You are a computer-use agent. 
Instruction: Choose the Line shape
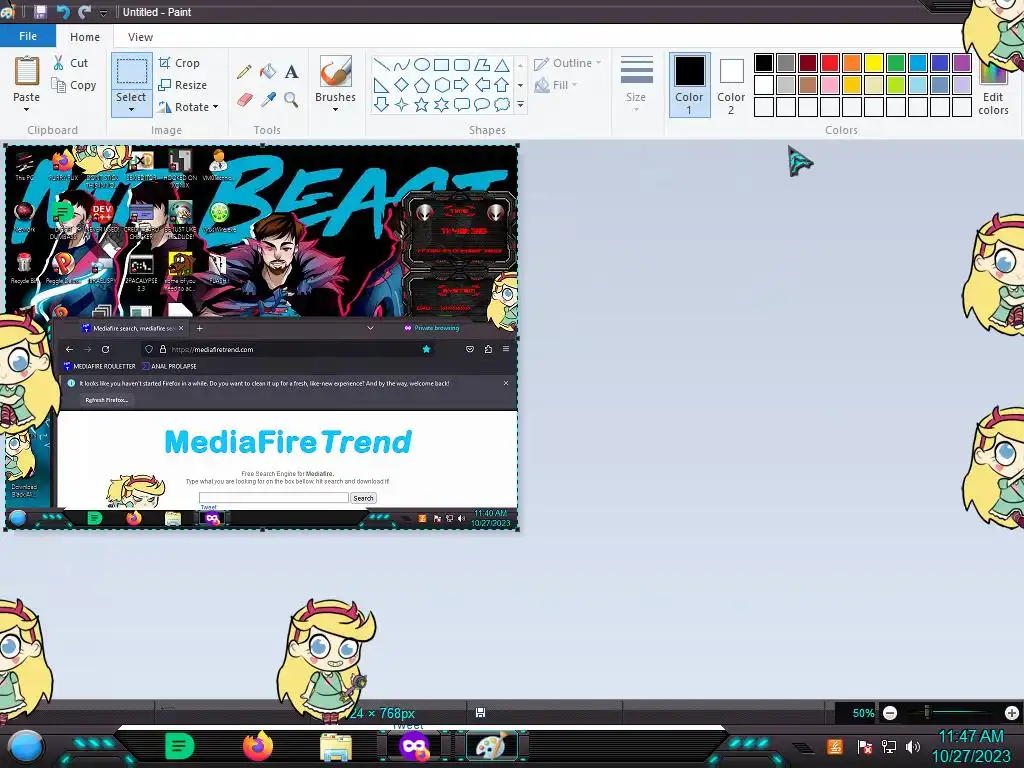tap(381, 64)
